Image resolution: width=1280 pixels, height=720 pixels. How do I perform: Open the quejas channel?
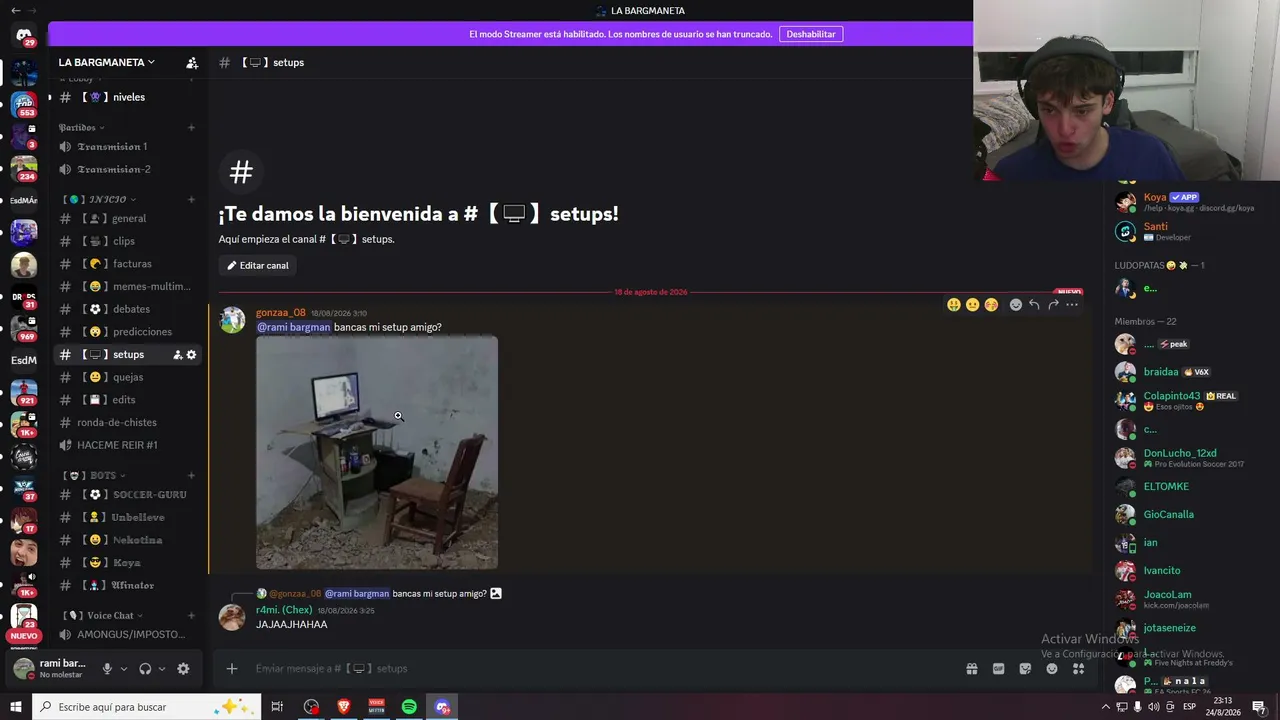pyautogui.click(x=129, y=377)
